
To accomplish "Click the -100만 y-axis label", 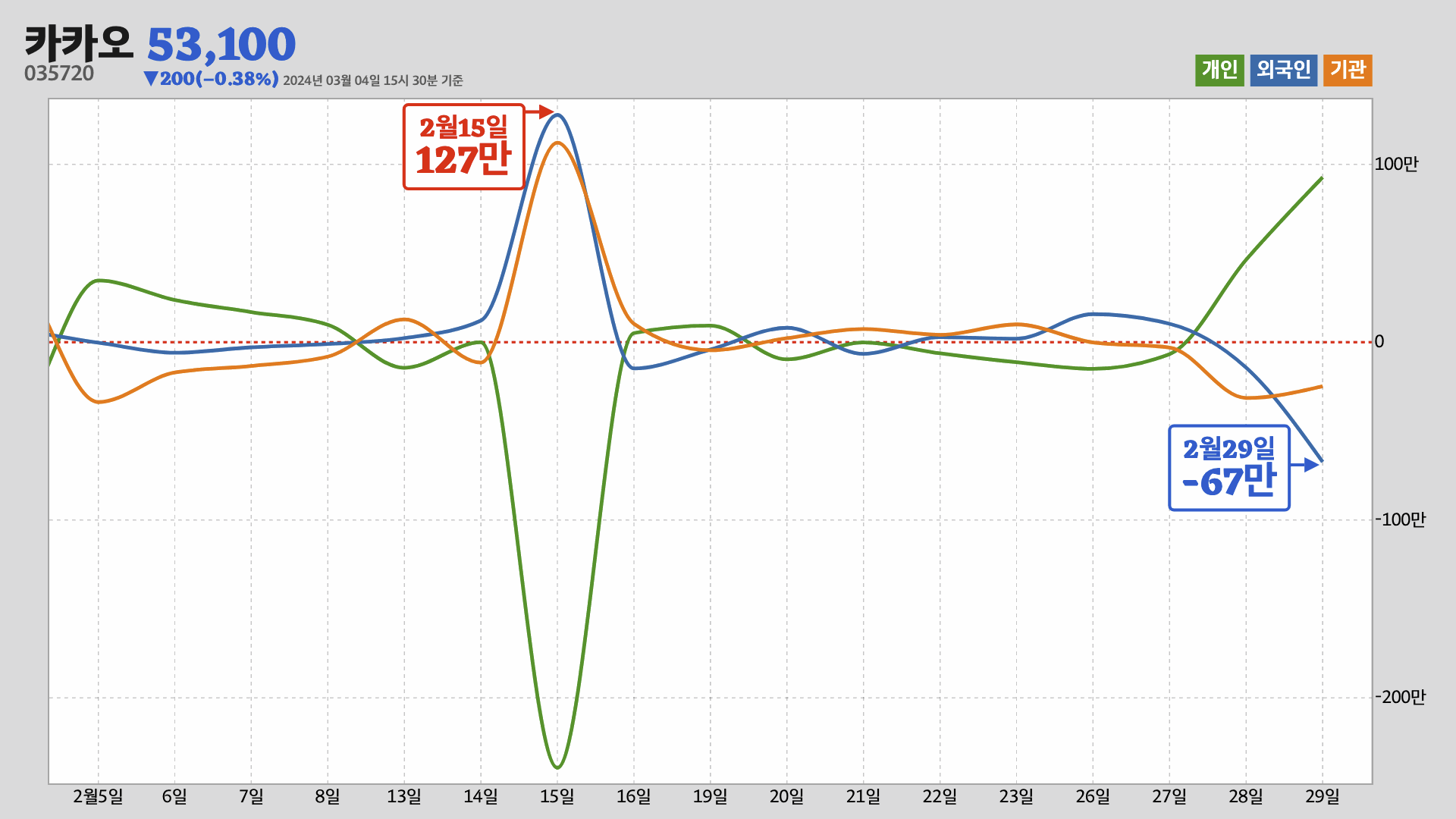I will [x=1401, y=520].
